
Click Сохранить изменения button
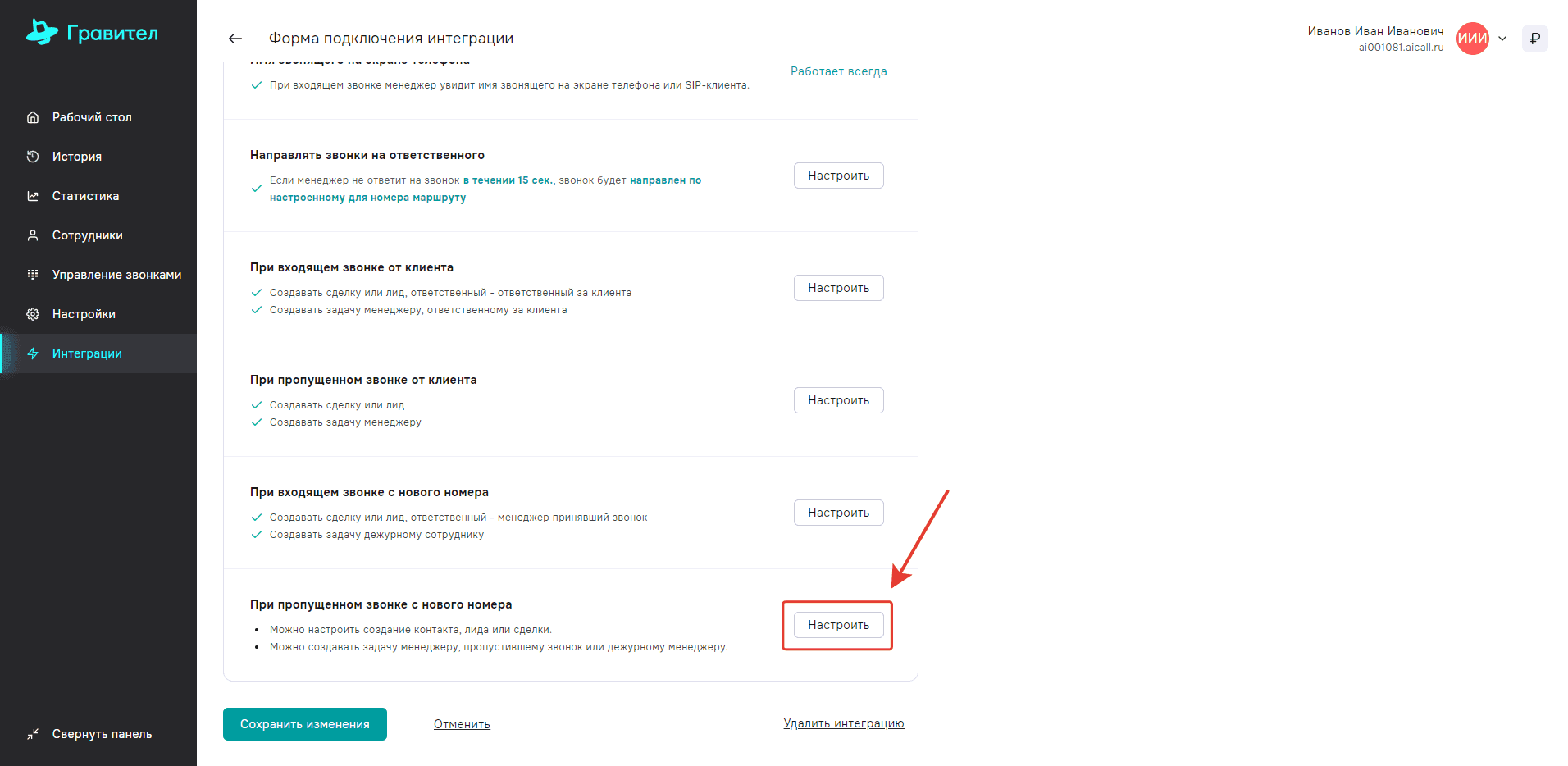tap(304, 724)
